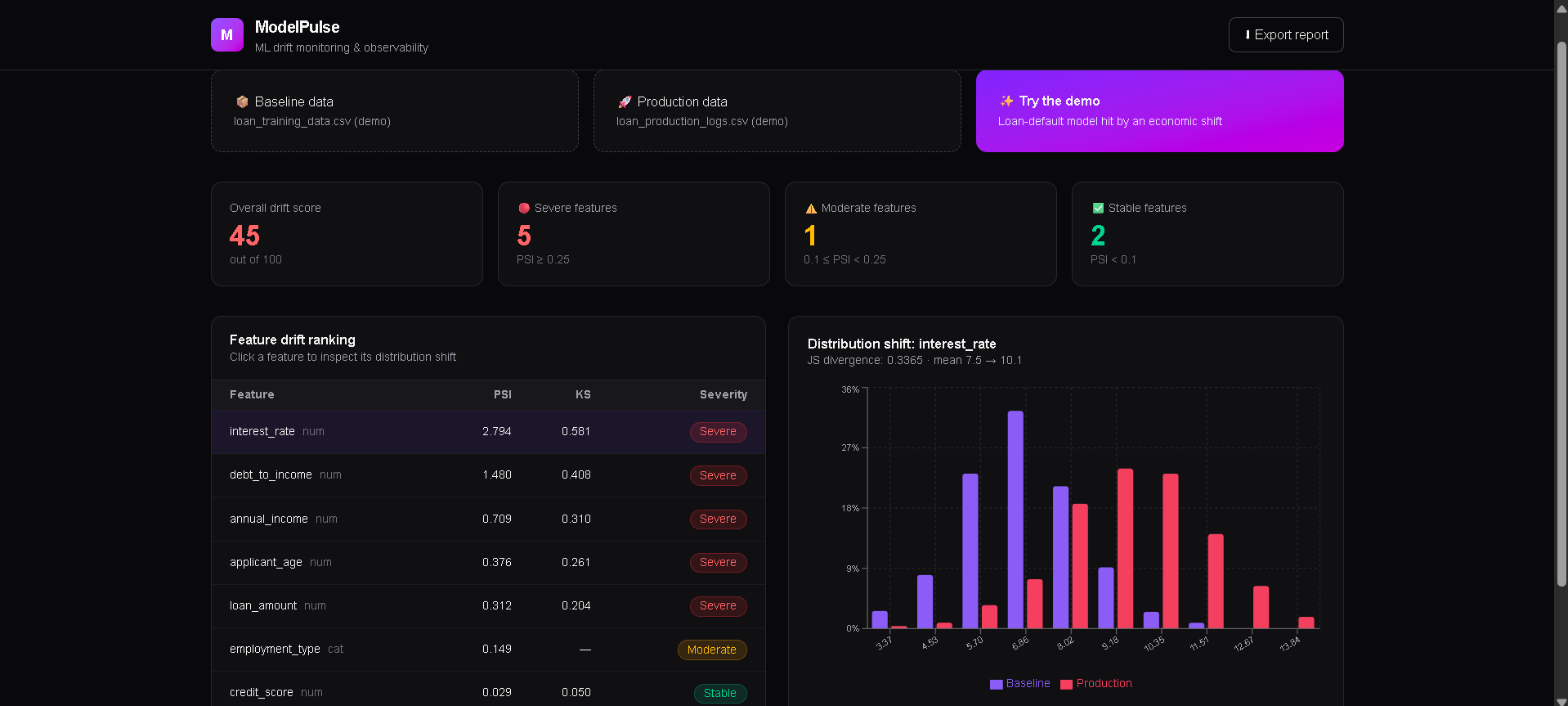Toggle the Production series in chart legend

[1095, 683]
